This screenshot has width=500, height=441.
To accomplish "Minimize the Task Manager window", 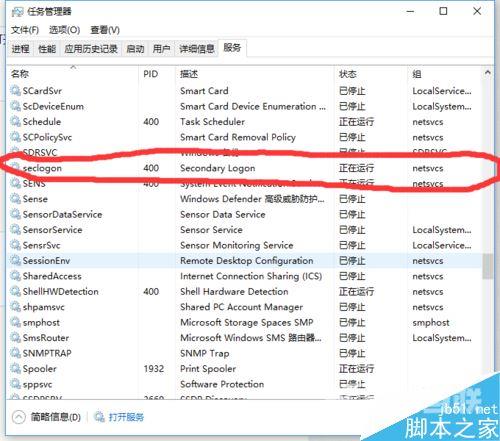I will [410, 11].
